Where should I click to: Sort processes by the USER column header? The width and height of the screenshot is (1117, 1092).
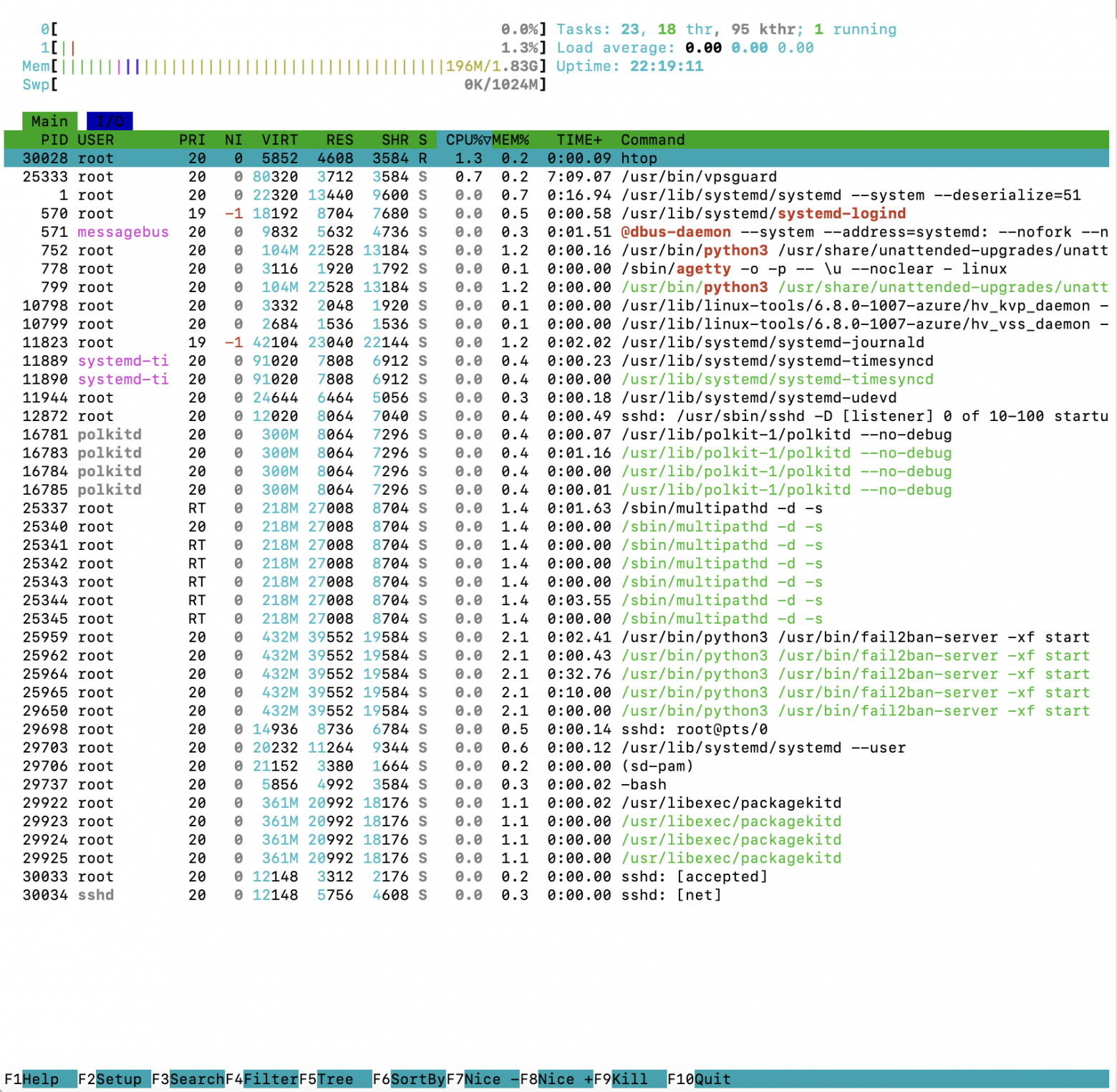pos(96,140)
